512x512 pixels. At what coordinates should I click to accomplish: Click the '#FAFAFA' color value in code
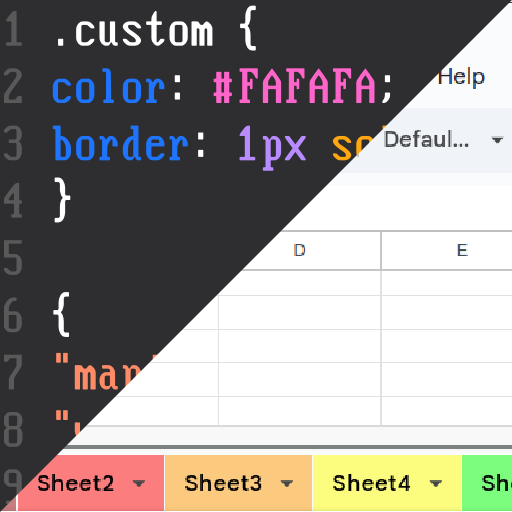coord(295,87)
